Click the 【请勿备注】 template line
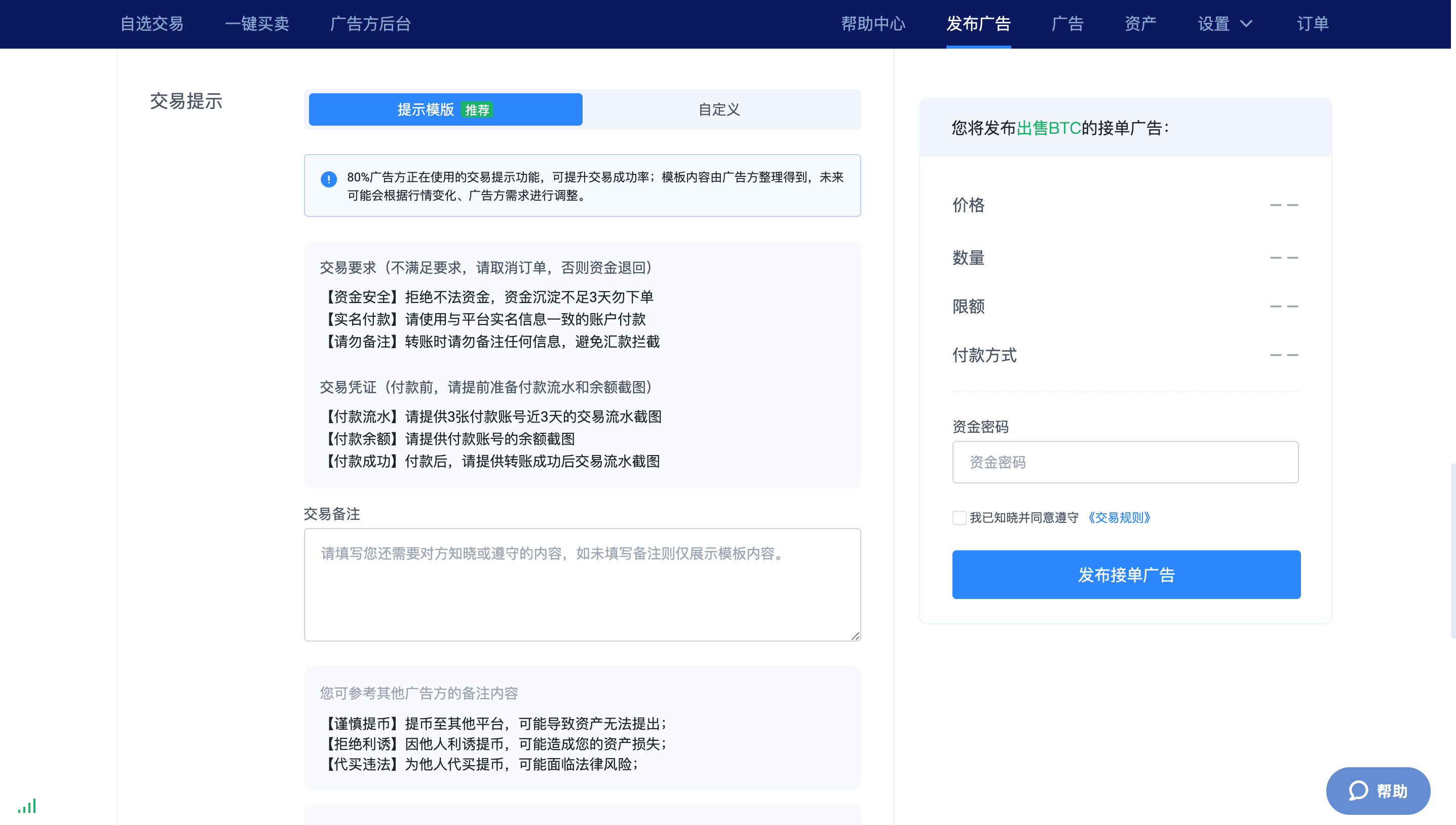 coord(490,342)
